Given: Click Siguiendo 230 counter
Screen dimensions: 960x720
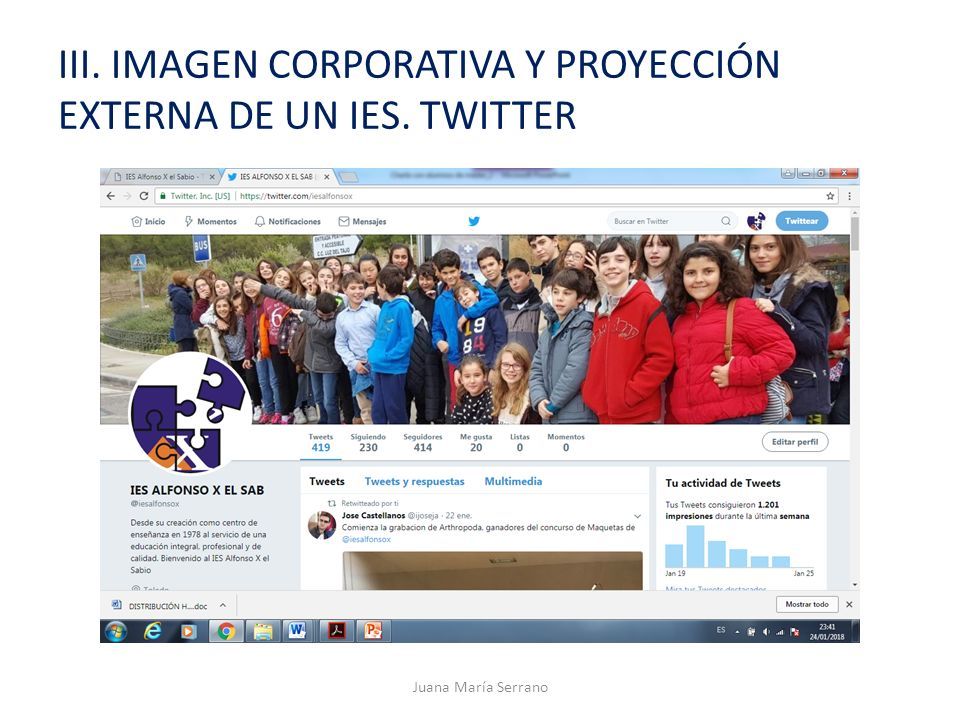Looking at the screenshot, I should [368, 443].
